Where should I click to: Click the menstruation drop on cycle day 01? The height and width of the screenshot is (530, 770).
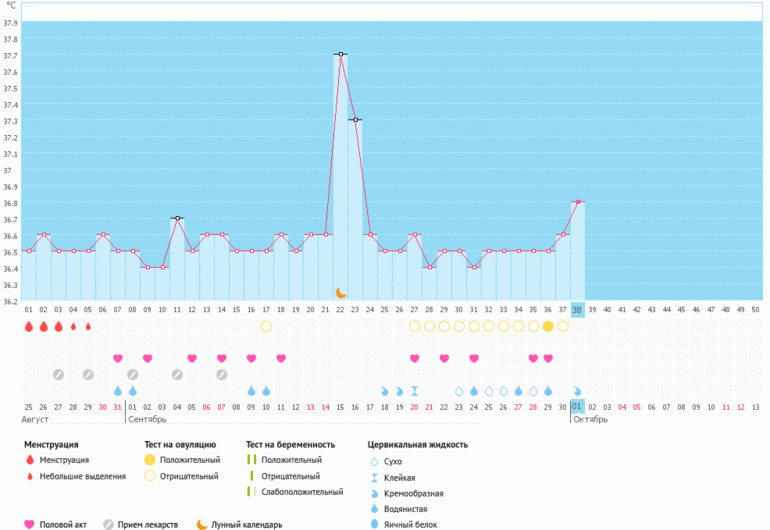pyautogui.click(x=29, y=326)
